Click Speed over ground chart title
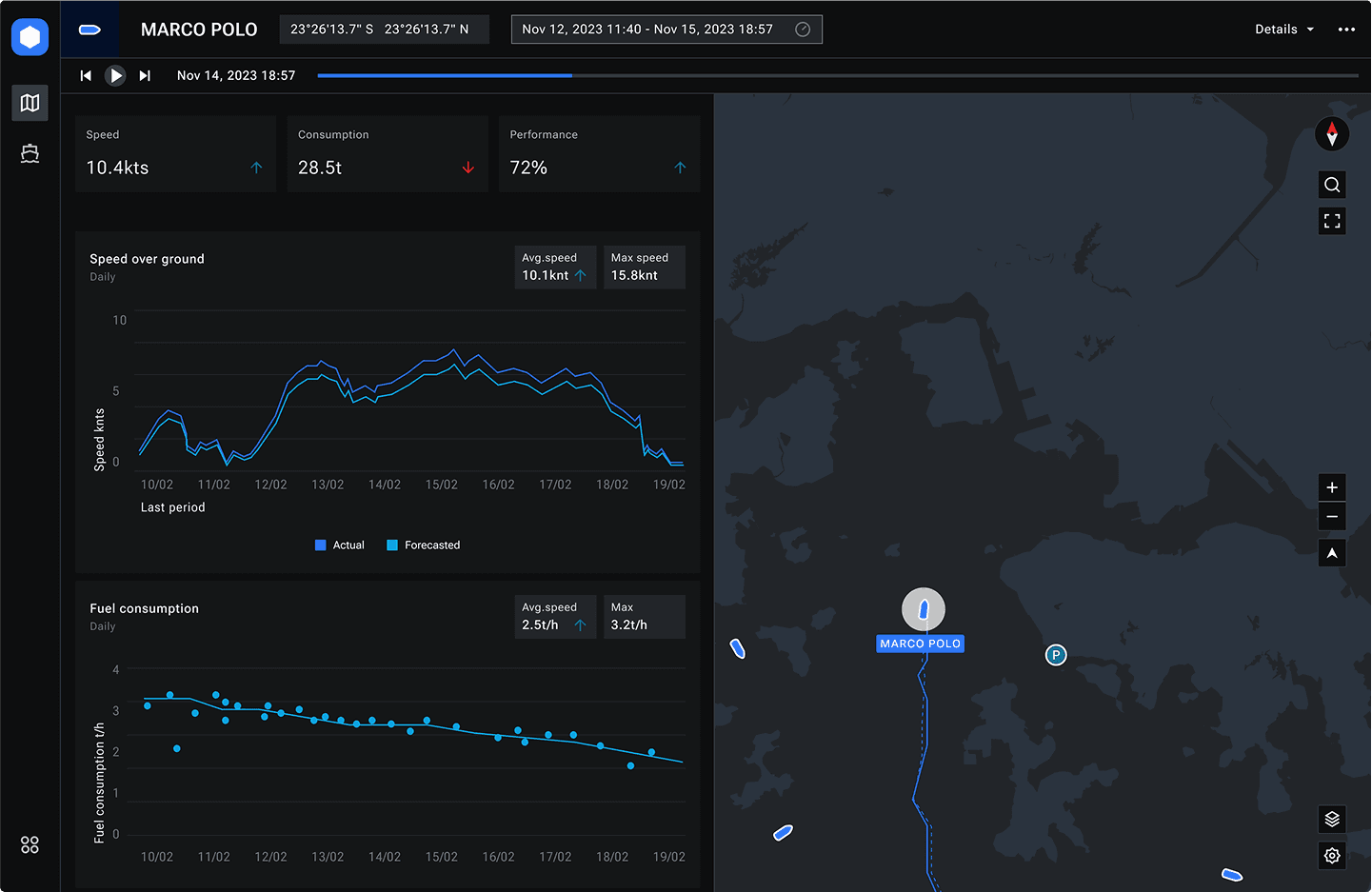This screenshot has height=892, width=1372. pyautogui.click(x=147, y=259)
